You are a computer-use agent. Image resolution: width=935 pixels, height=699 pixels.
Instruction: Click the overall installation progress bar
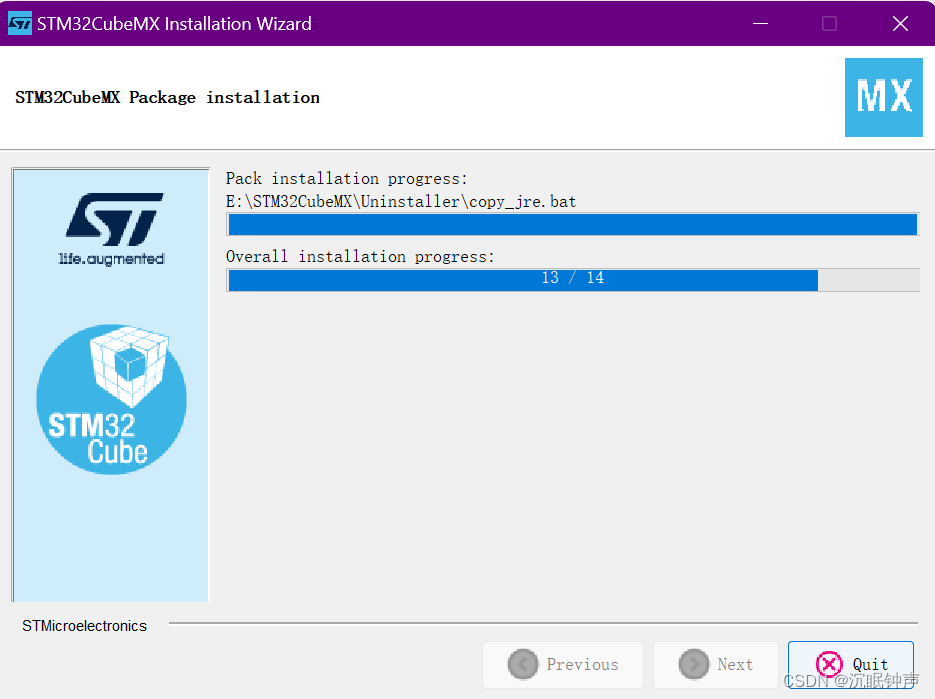(x=572, y=280)
